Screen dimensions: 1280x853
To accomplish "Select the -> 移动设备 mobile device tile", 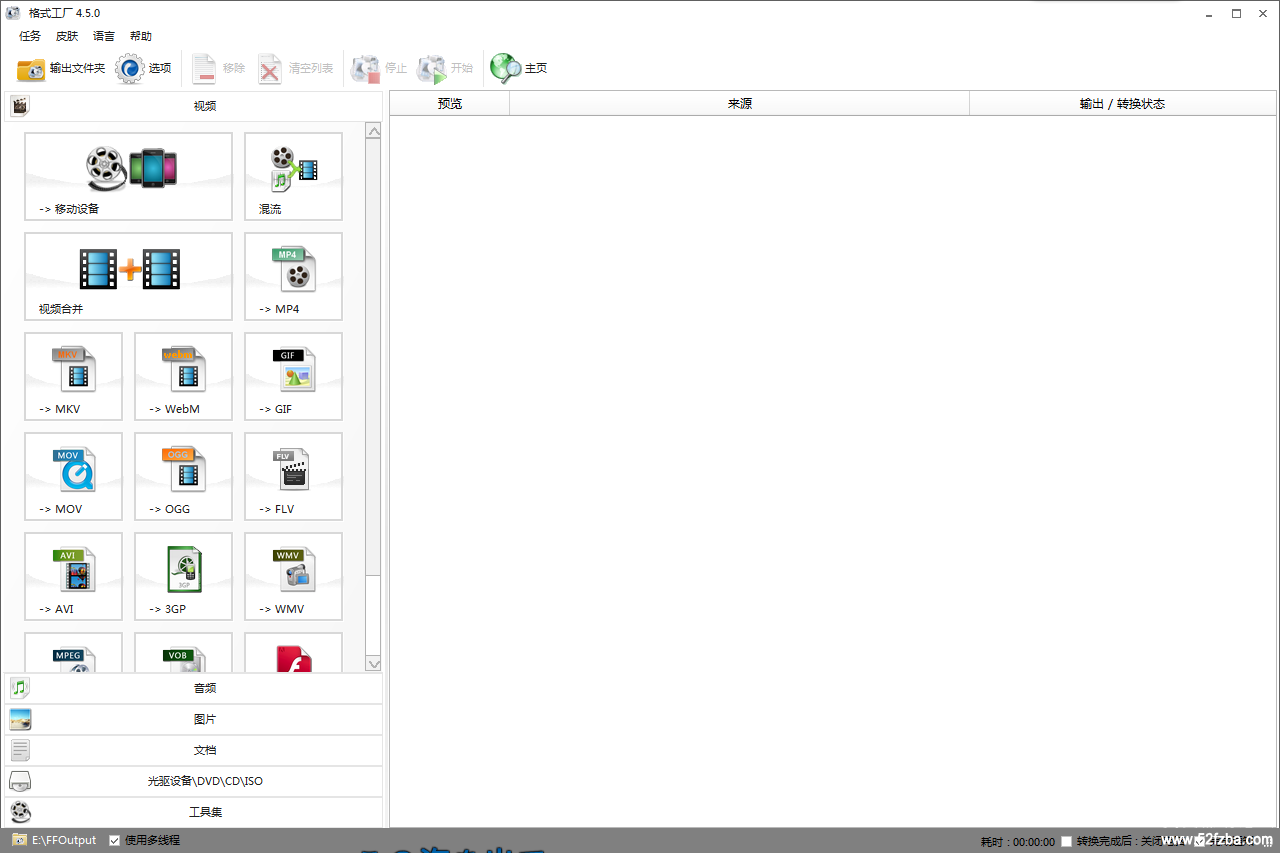I will (128, 176).
